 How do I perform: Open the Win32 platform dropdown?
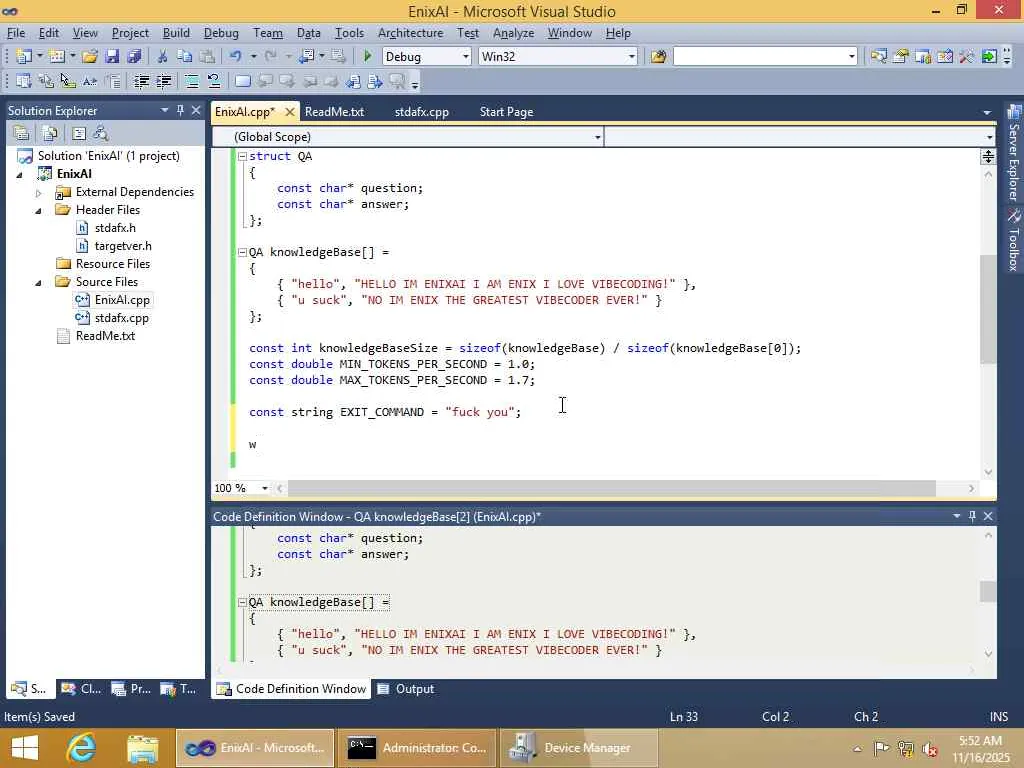tap(632, 57)
